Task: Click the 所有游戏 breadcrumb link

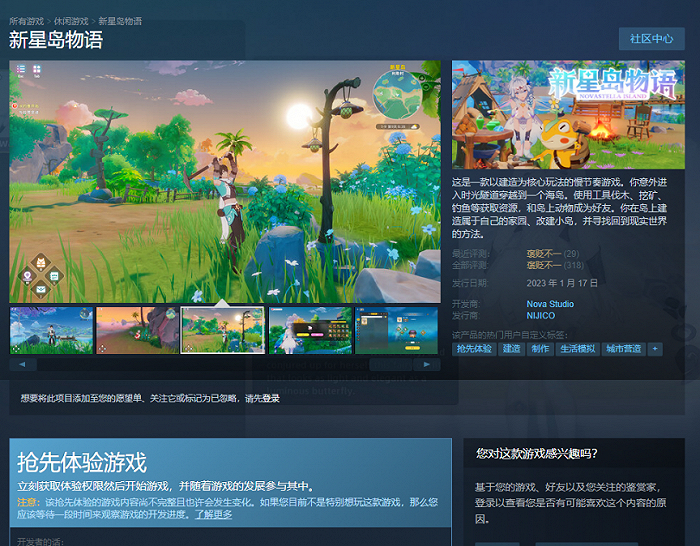Action: pyautogui.click(x=26, y=21)
